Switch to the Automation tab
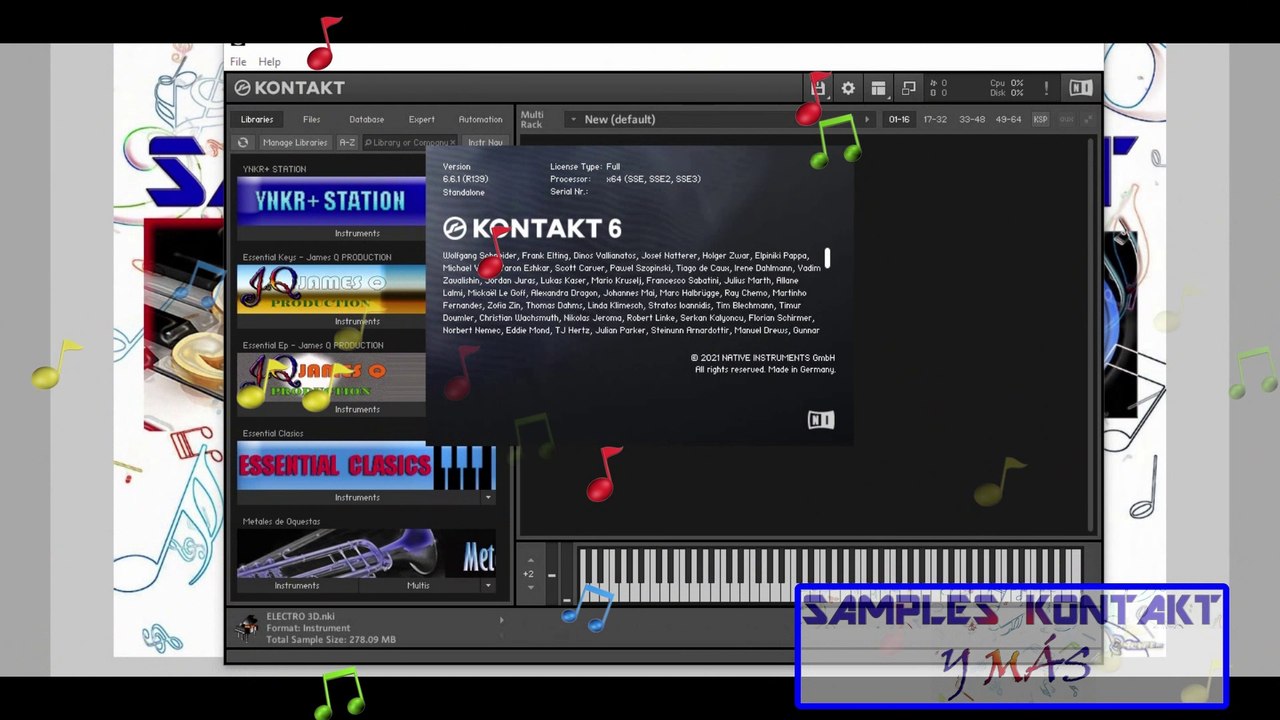1280x720 pixels. [481, 119]
